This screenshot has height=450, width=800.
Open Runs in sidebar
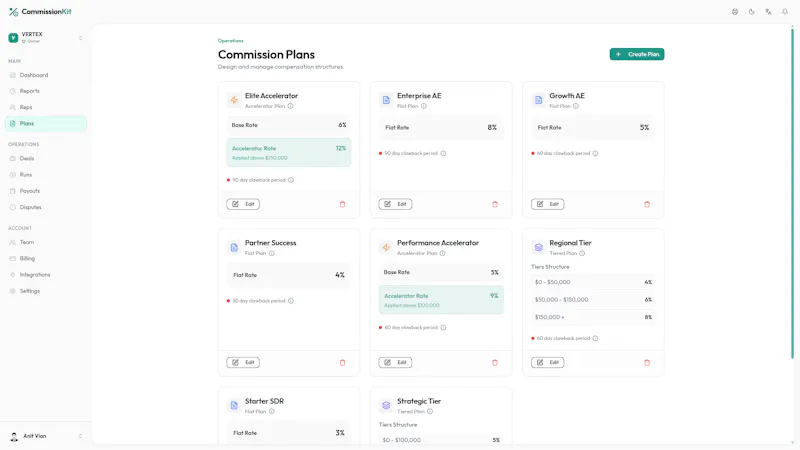[x=45, y=175]
